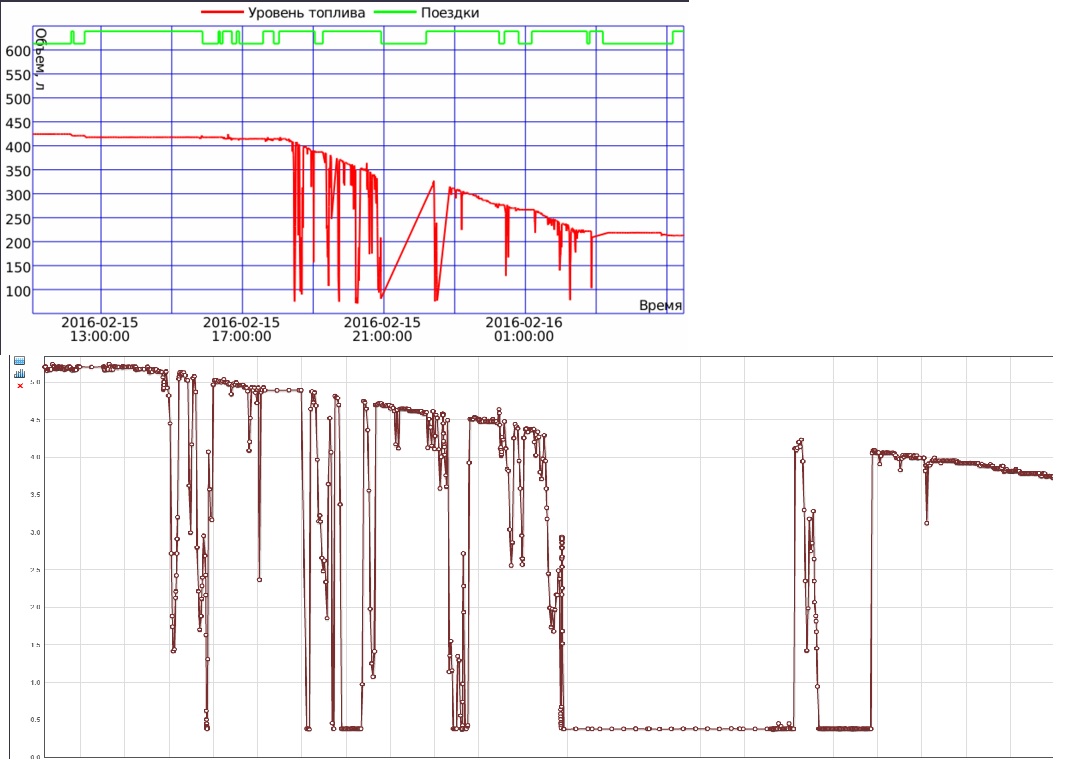Viewport: 1080px width, 766px height.
Task: Click the 'Объем, л' y-axis title
Action: pyautogui.click(x=41, y=59)
